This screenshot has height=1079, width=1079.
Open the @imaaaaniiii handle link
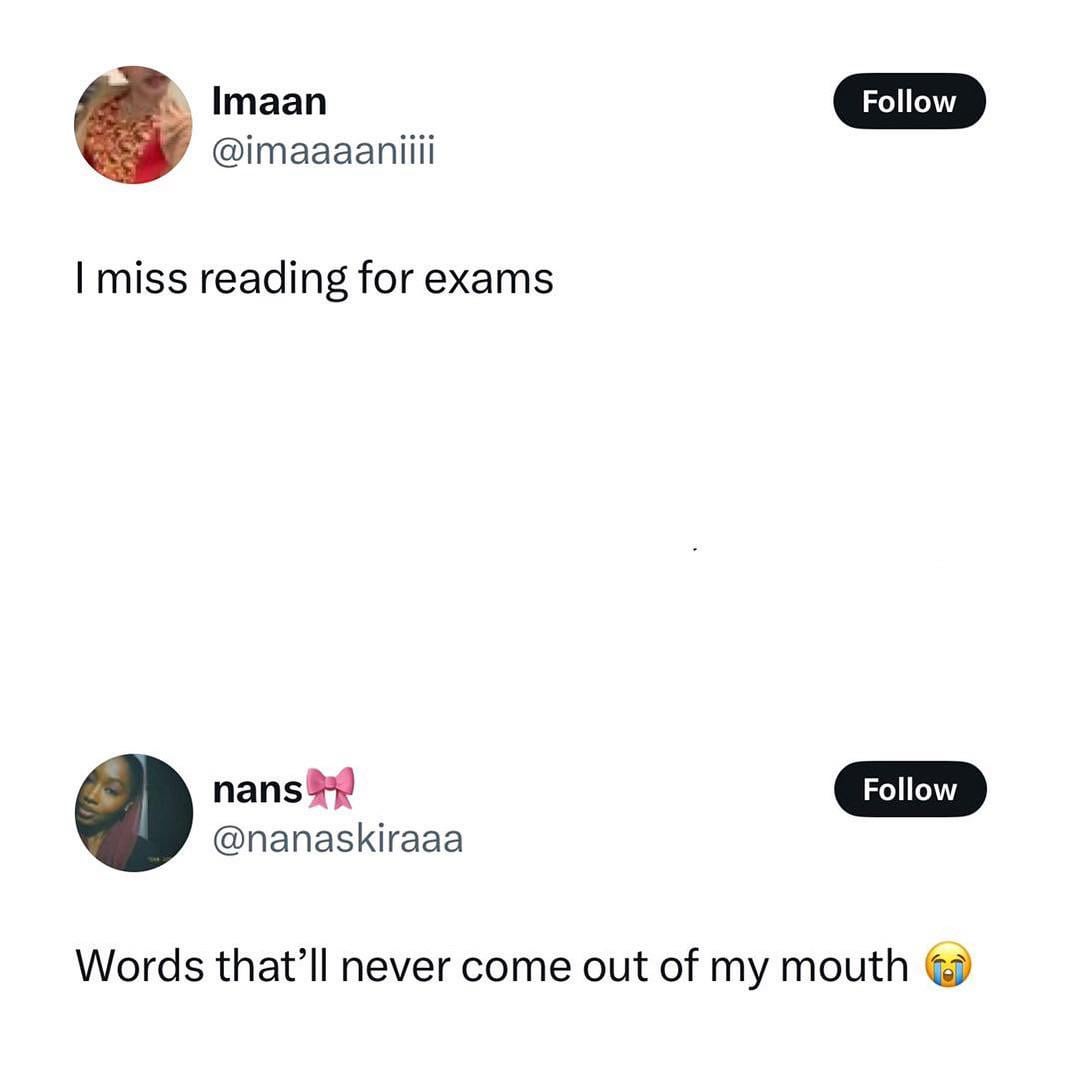pyautogui.click(x=323, y=151)
